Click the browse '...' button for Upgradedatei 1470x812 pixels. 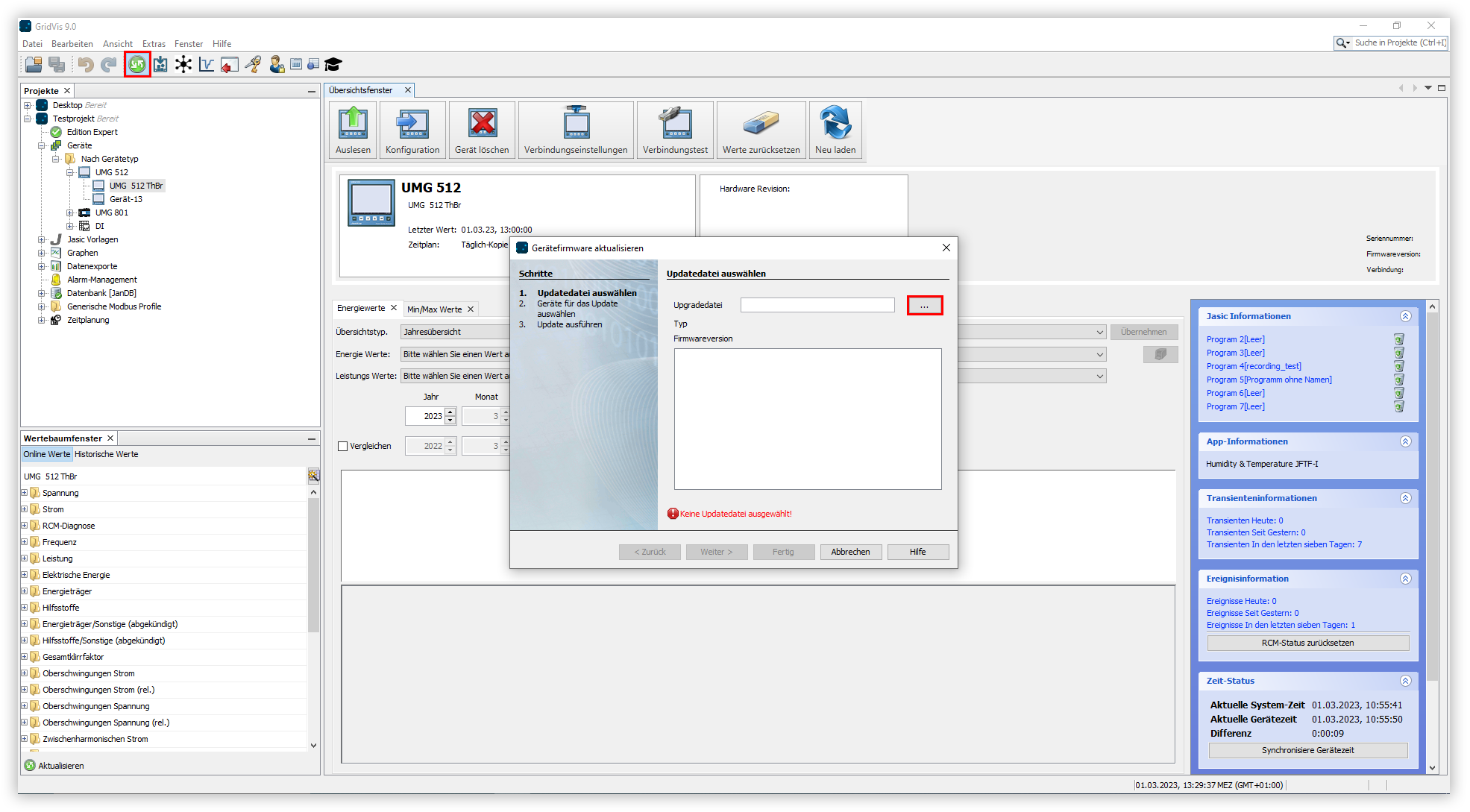point(925,306)
